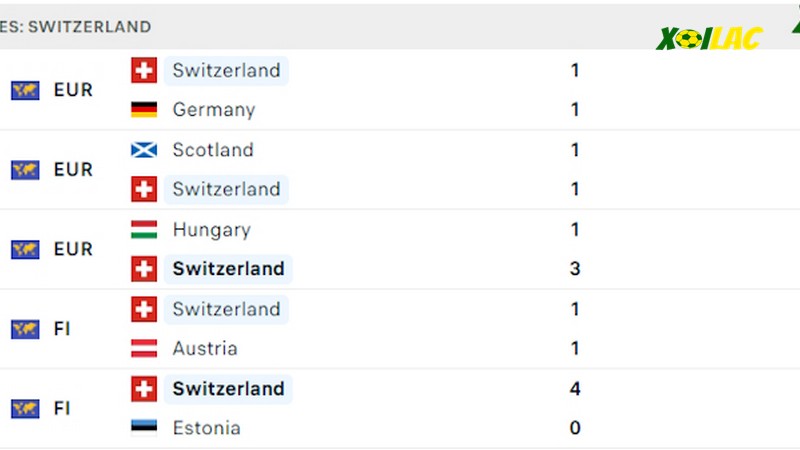The width and height of the screenshot is (800, 450).
Task: Click Switzerland's score of 4 against Estonia
Action: tap(575, 389)
